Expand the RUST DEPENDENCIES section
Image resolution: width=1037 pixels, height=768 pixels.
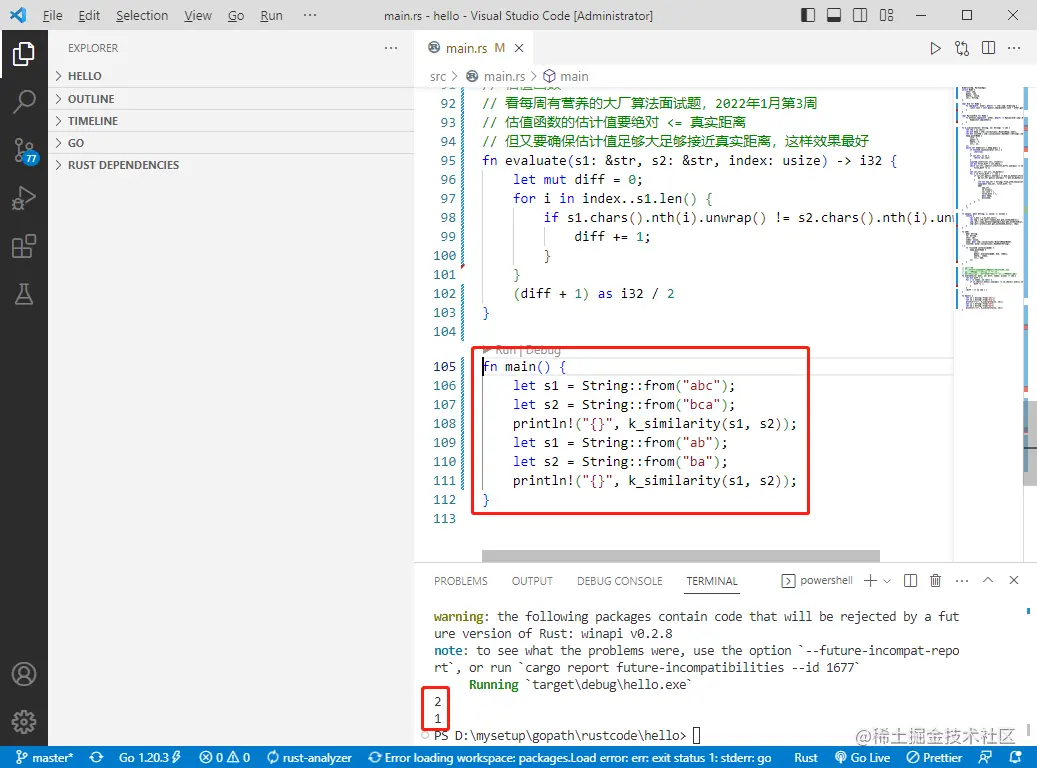(x=231, y=165)
